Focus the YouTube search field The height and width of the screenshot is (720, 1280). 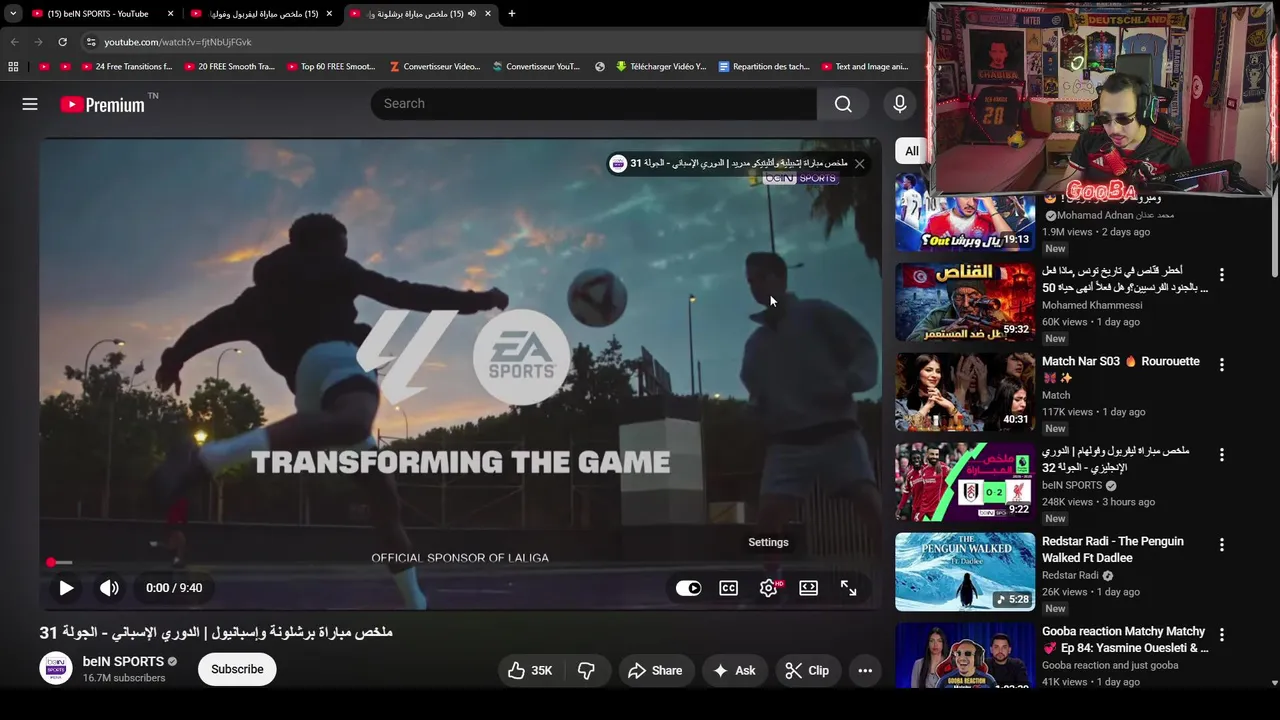594,104
